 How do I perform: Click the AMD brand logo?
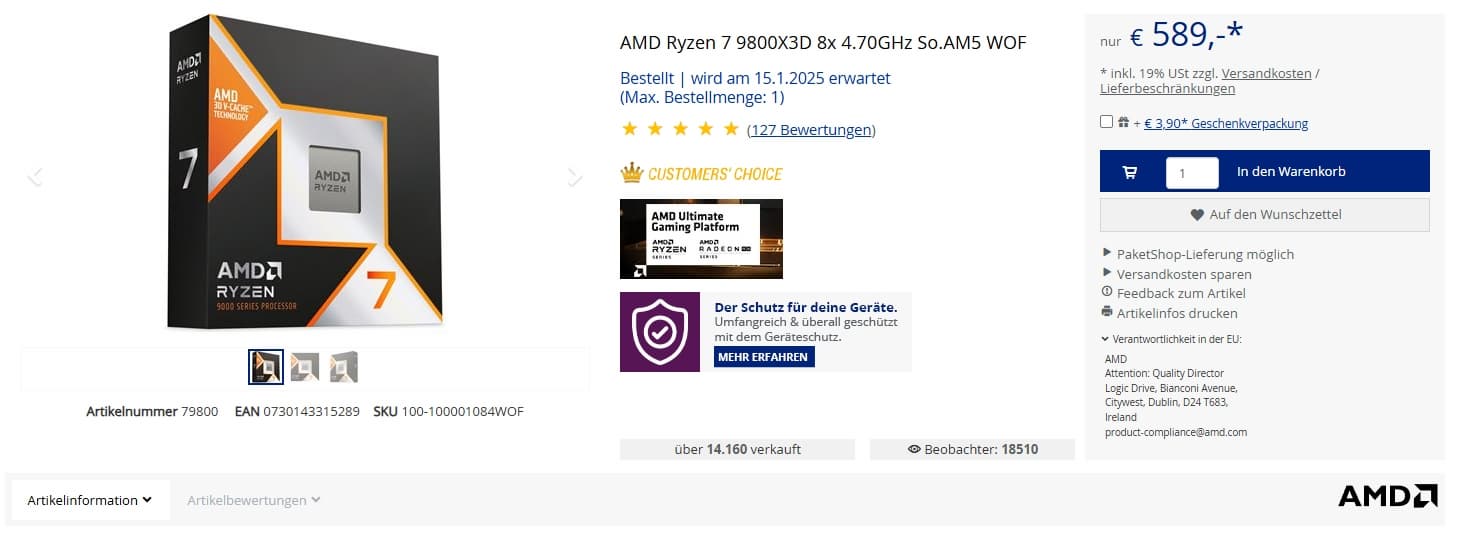click(x=1387, y=497)
